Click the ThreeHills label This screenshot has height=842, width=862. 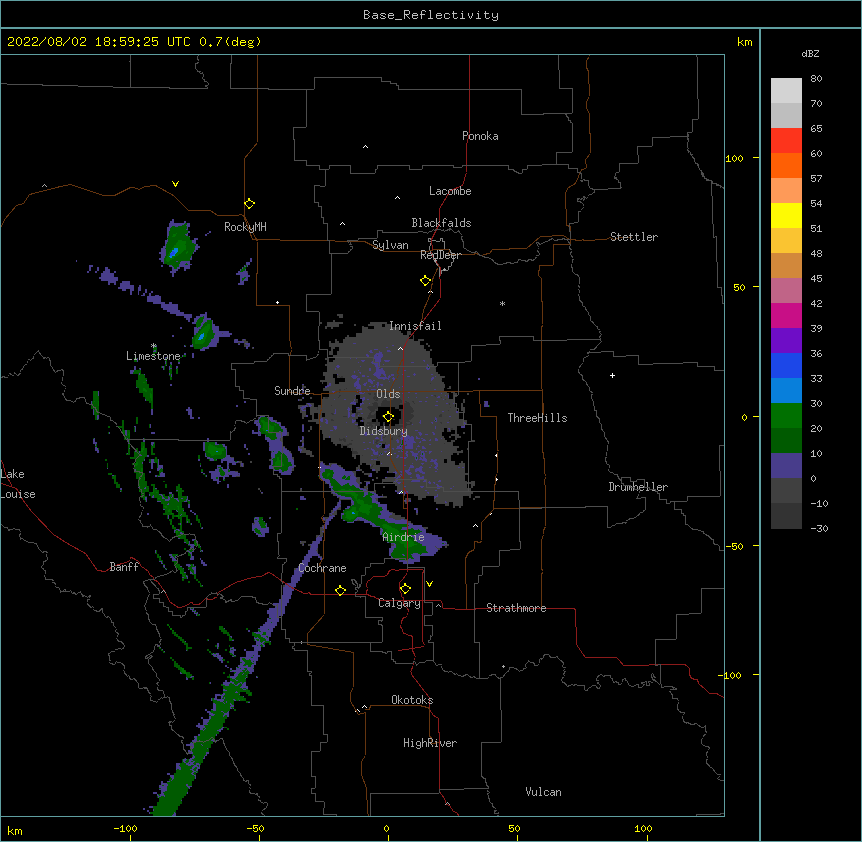[x=537, y=418]
